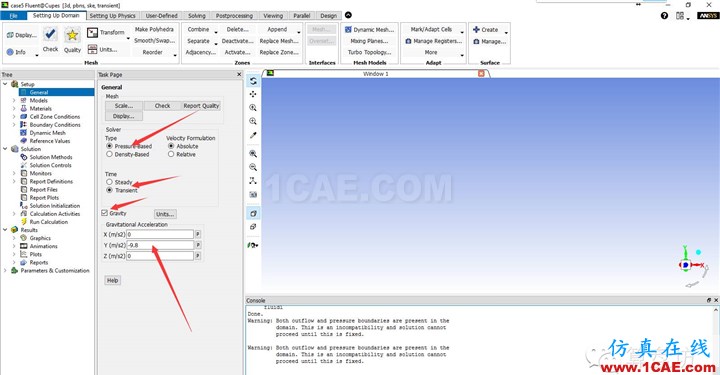720x375 pixels.
Task: Click the Create surface plus icon
Action: click(476, 29)
